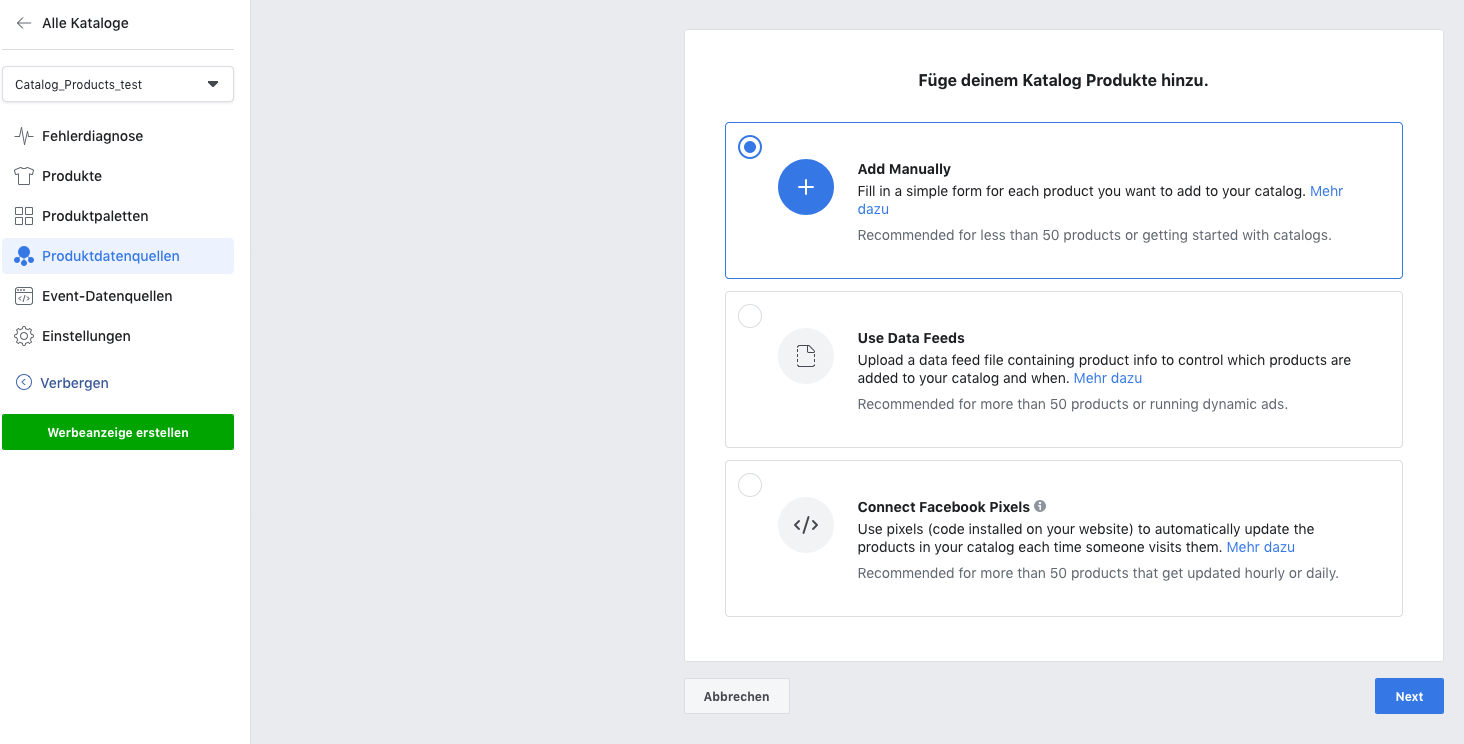Click the blue Next button
The width and height of the screenshot is (1464, 744).
(1408, 697)
